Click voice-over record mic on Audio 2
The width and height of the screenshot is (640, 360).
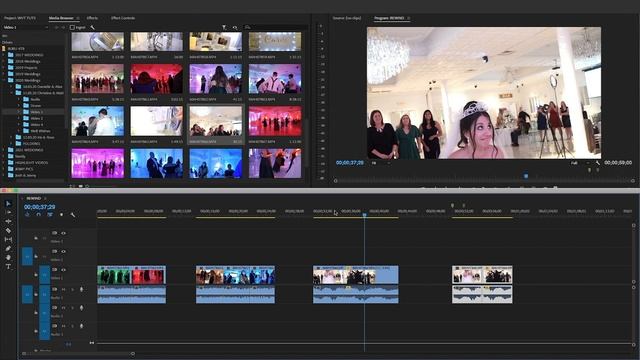pyautogui.click(x=82, y=308)
